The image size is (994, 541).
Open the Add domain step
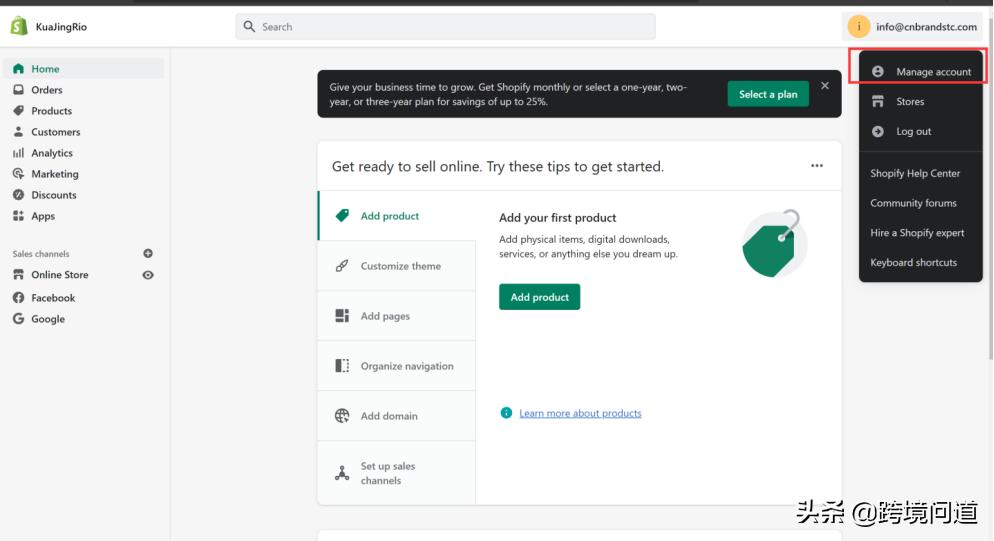tap(389, 416)
